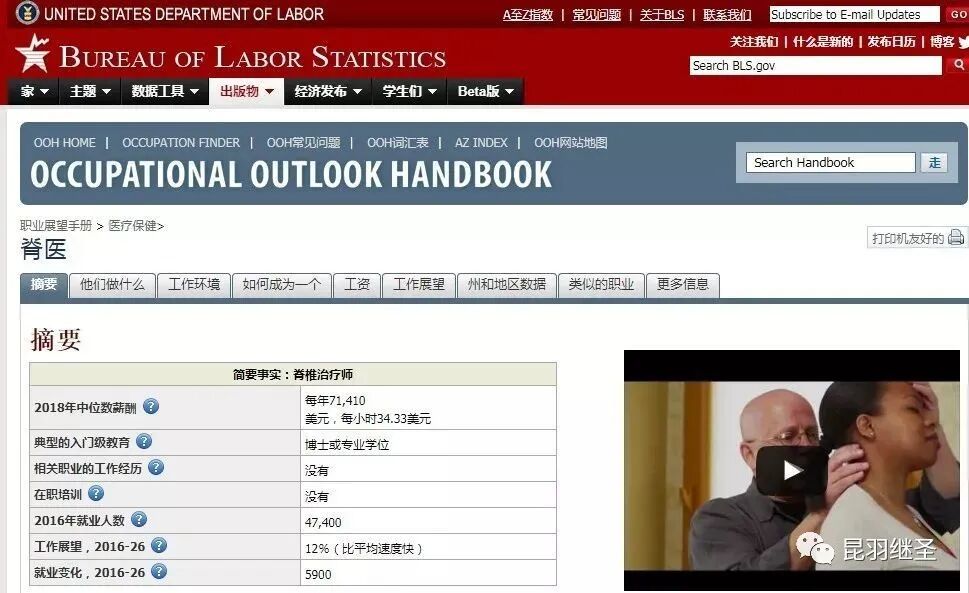This screenshot has height=593, width=969.
Task: Focus the Search BLS.gov input field
Action: [816, 65]
